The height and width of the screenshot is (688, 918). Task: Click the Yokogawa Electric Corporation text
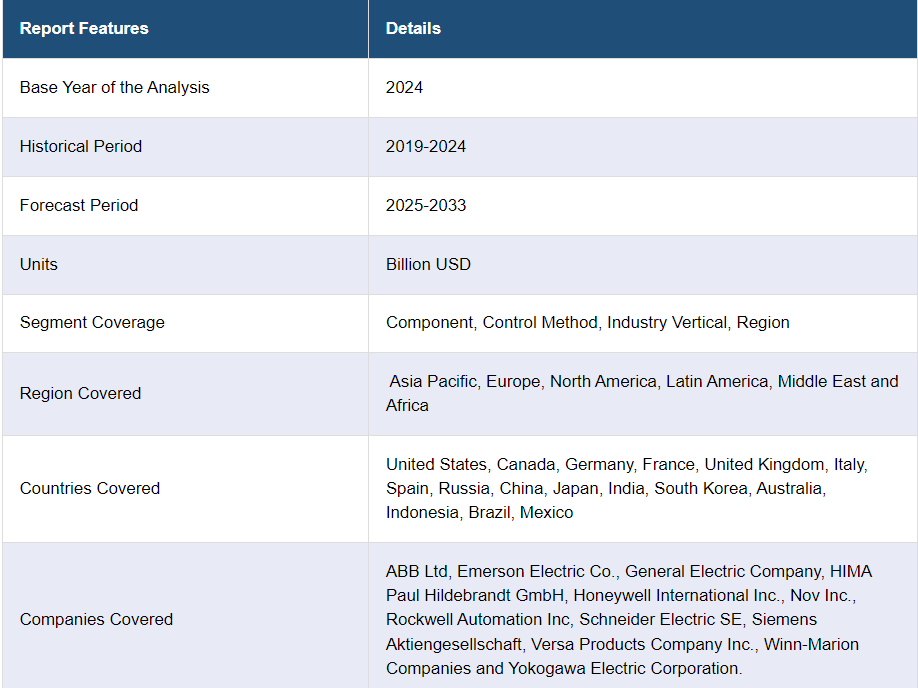[629, 669]
